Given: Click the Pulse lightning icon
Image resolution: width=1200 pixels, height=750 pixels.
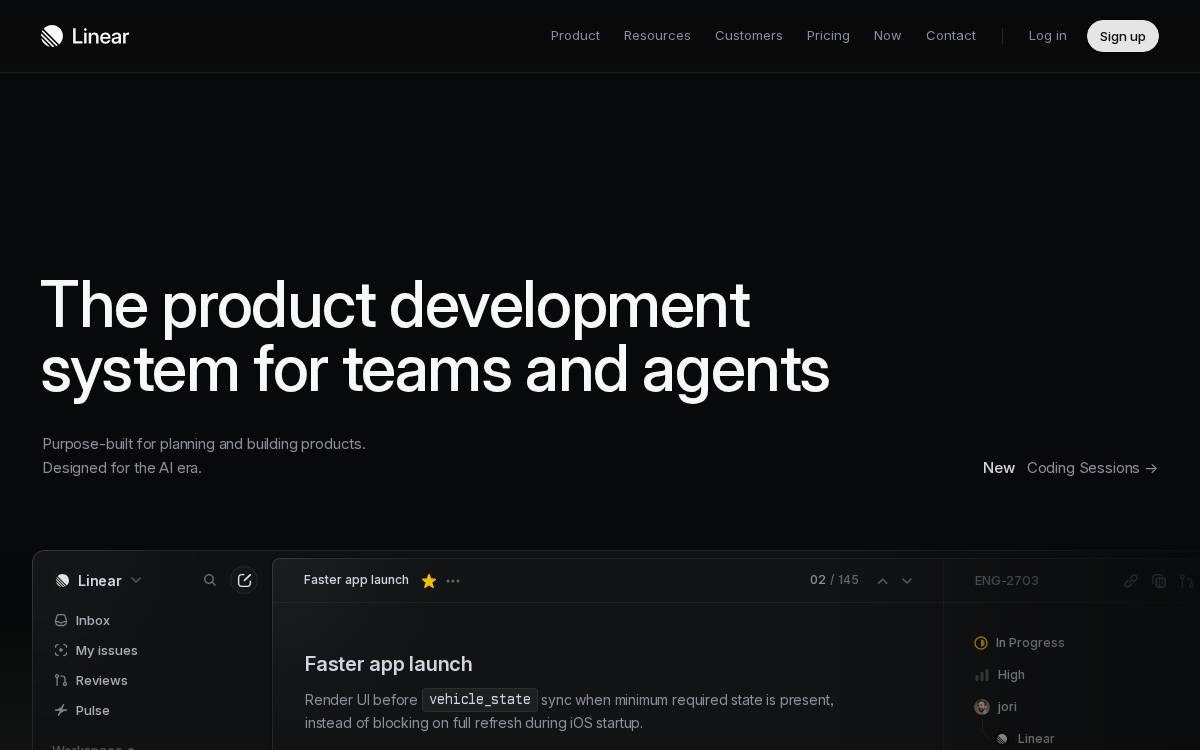Looking at the screenshot, I should (61, 710).
